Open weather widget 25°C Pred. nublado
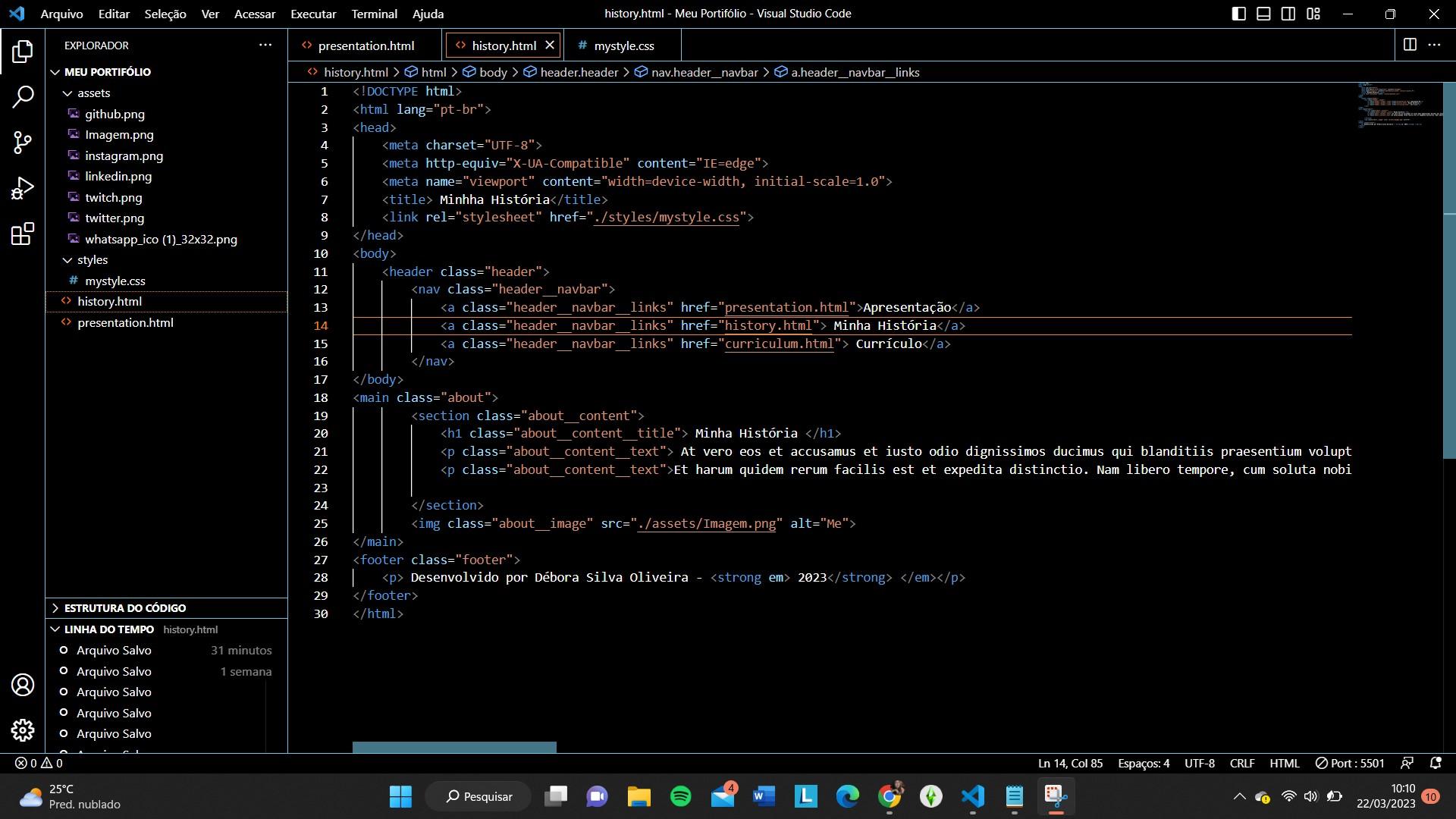 click(x=71, y=796)
